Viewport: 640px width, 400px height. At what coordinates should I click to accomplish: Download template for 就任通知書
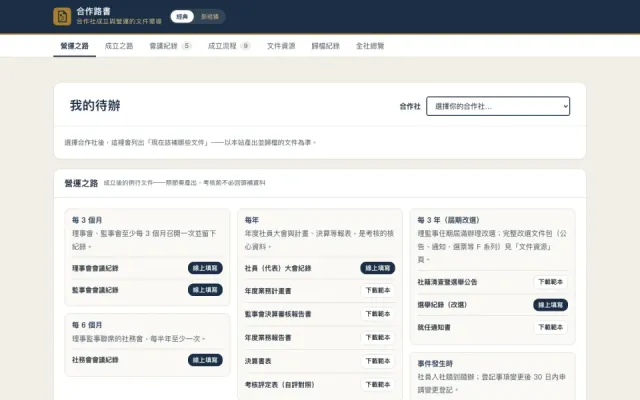pyautogui.click(x=550, y=327)
